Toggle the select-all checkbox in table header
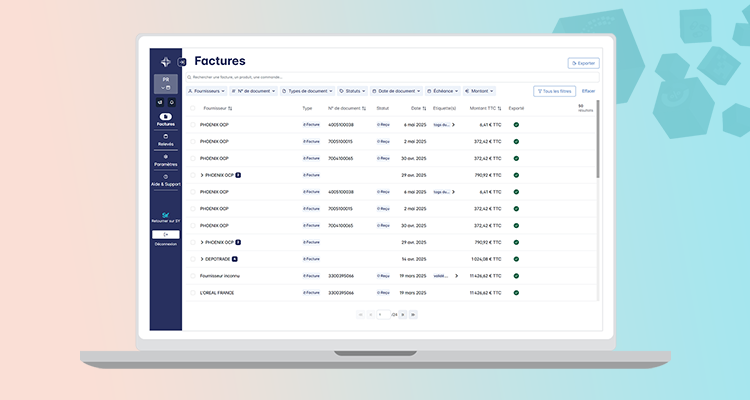 [193, 108]
